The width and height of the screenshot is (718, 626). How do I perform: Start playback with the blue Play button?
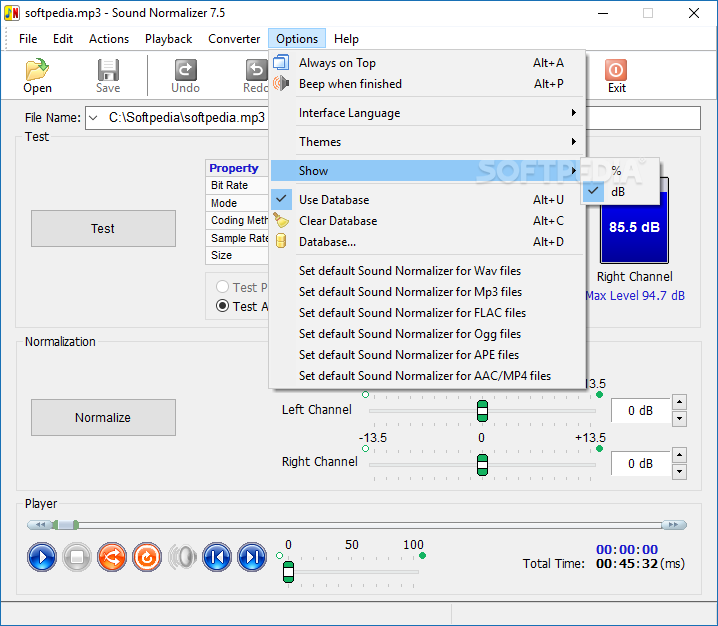[x=42, y=557]
